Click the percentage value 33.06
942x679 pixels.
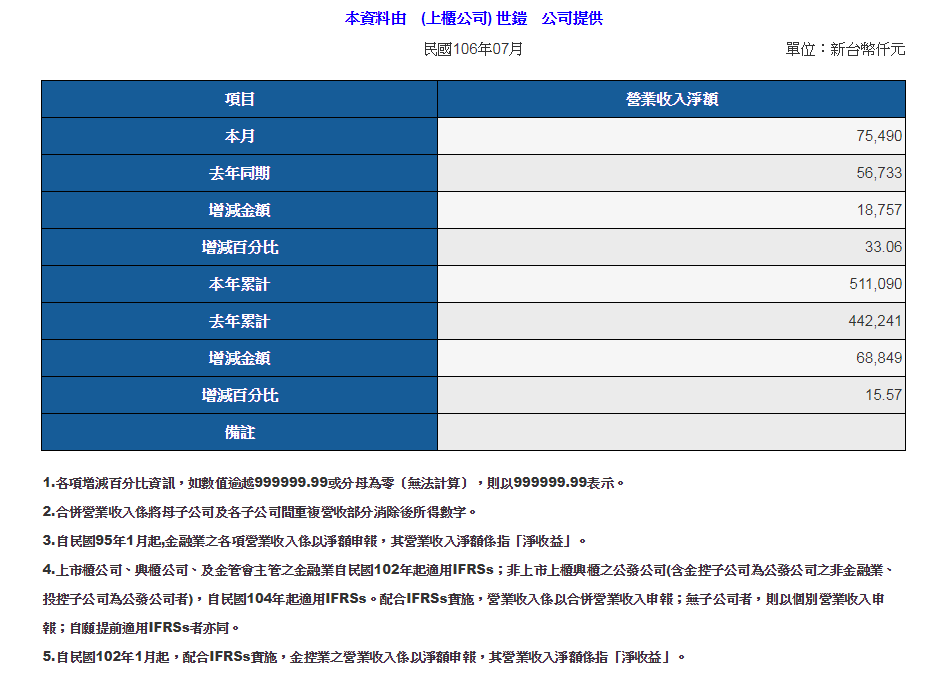click(883, 247)
